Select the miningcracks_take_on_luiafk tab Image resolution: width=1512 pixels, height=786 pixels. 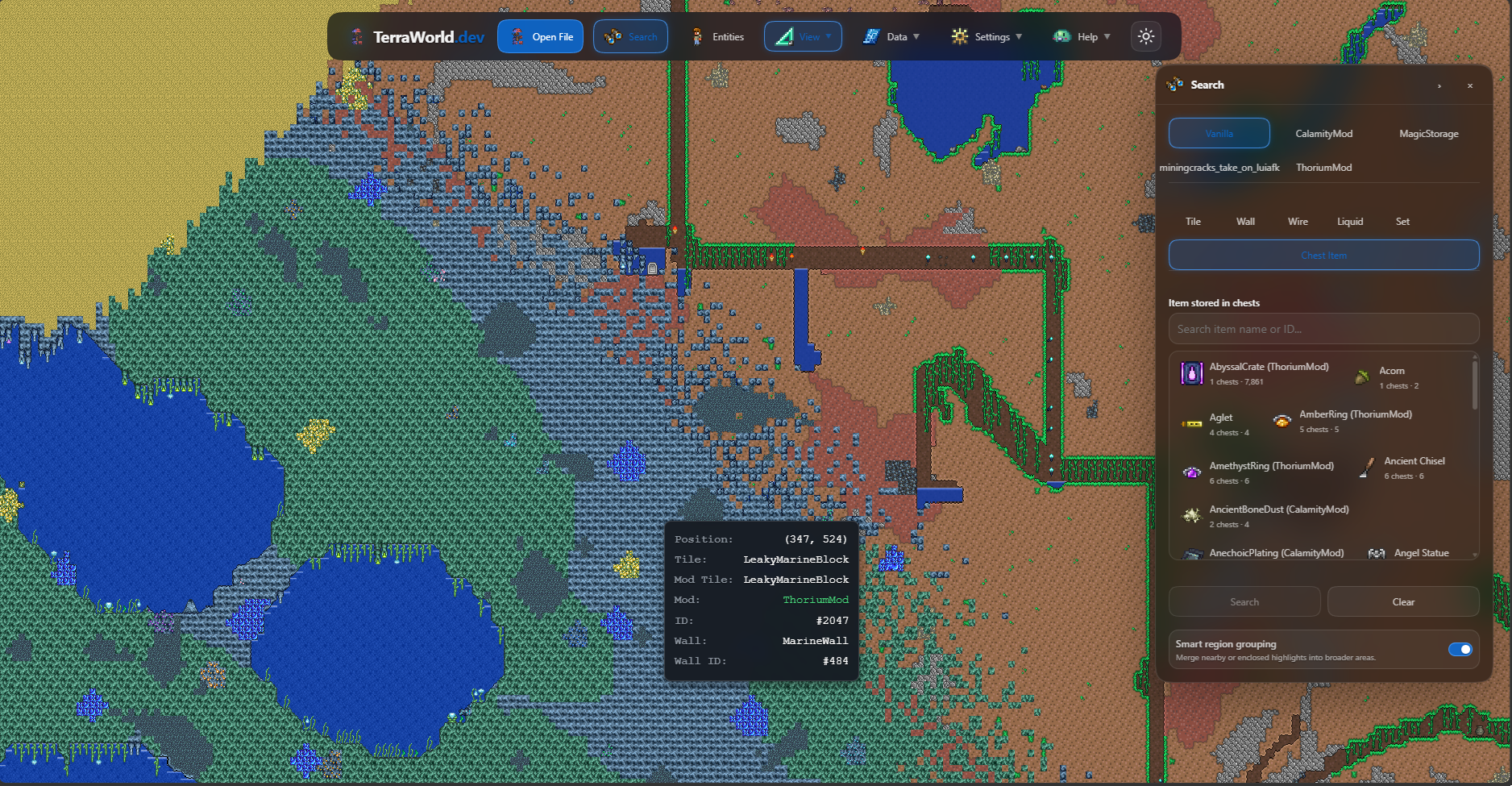tap(1219, 167)
